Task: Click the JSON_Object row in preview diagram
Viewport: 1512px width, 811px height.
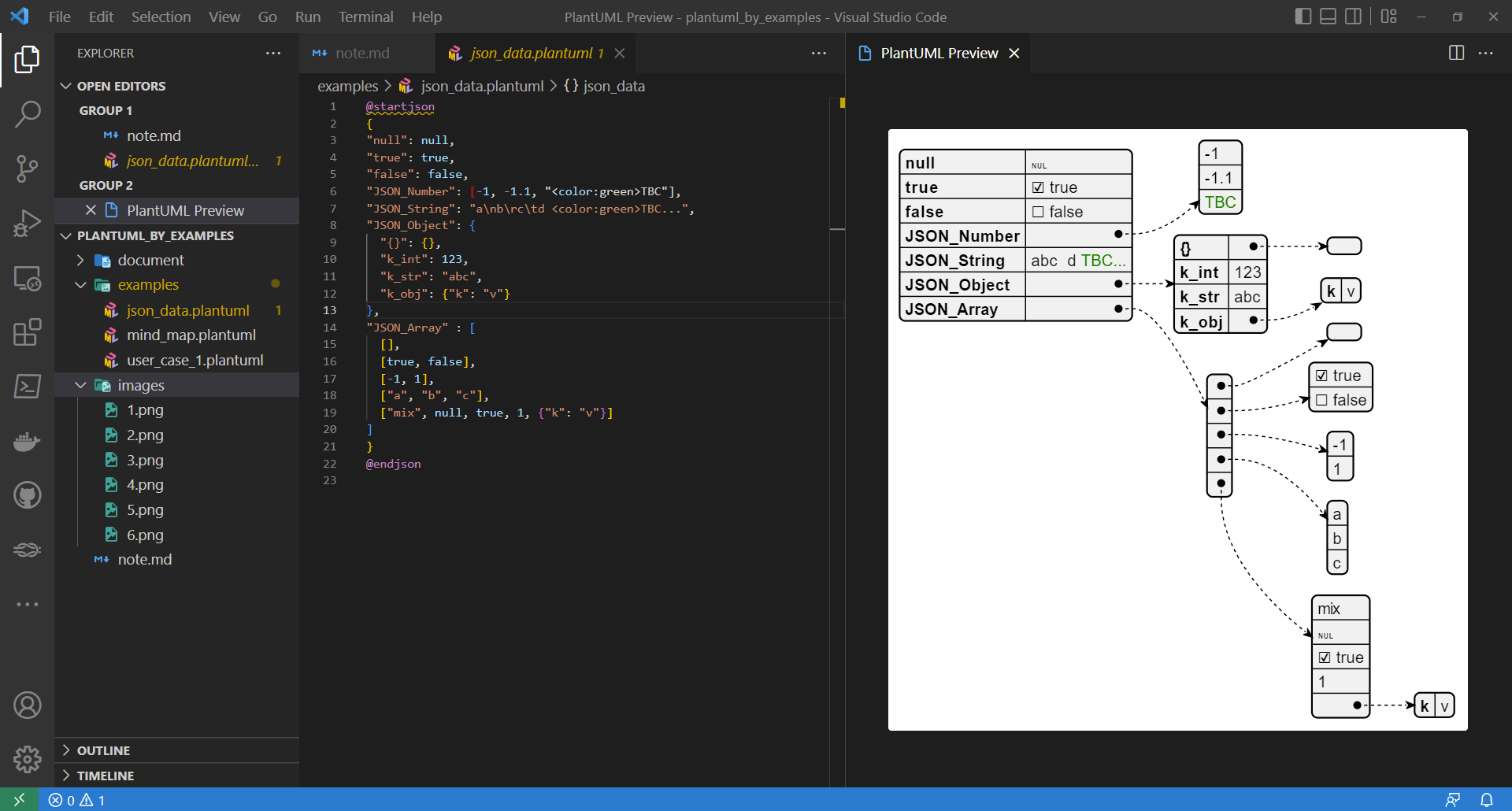Action: 1016,284
